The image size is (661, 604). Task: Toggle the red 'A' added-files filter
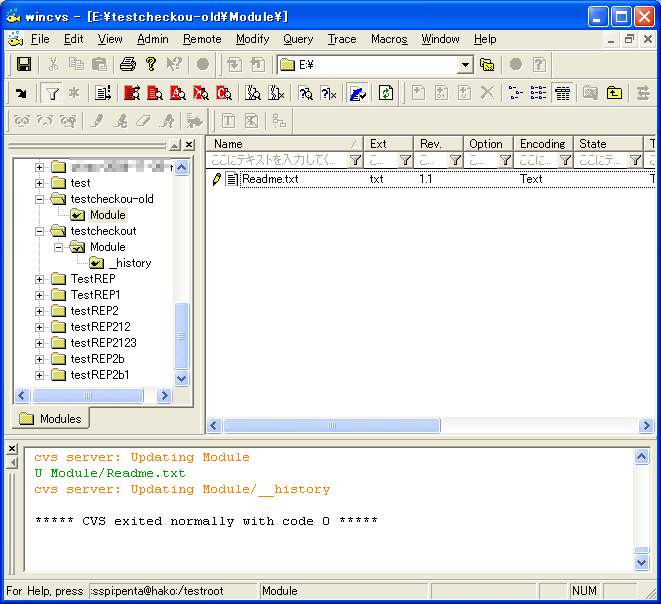[177, 93]
